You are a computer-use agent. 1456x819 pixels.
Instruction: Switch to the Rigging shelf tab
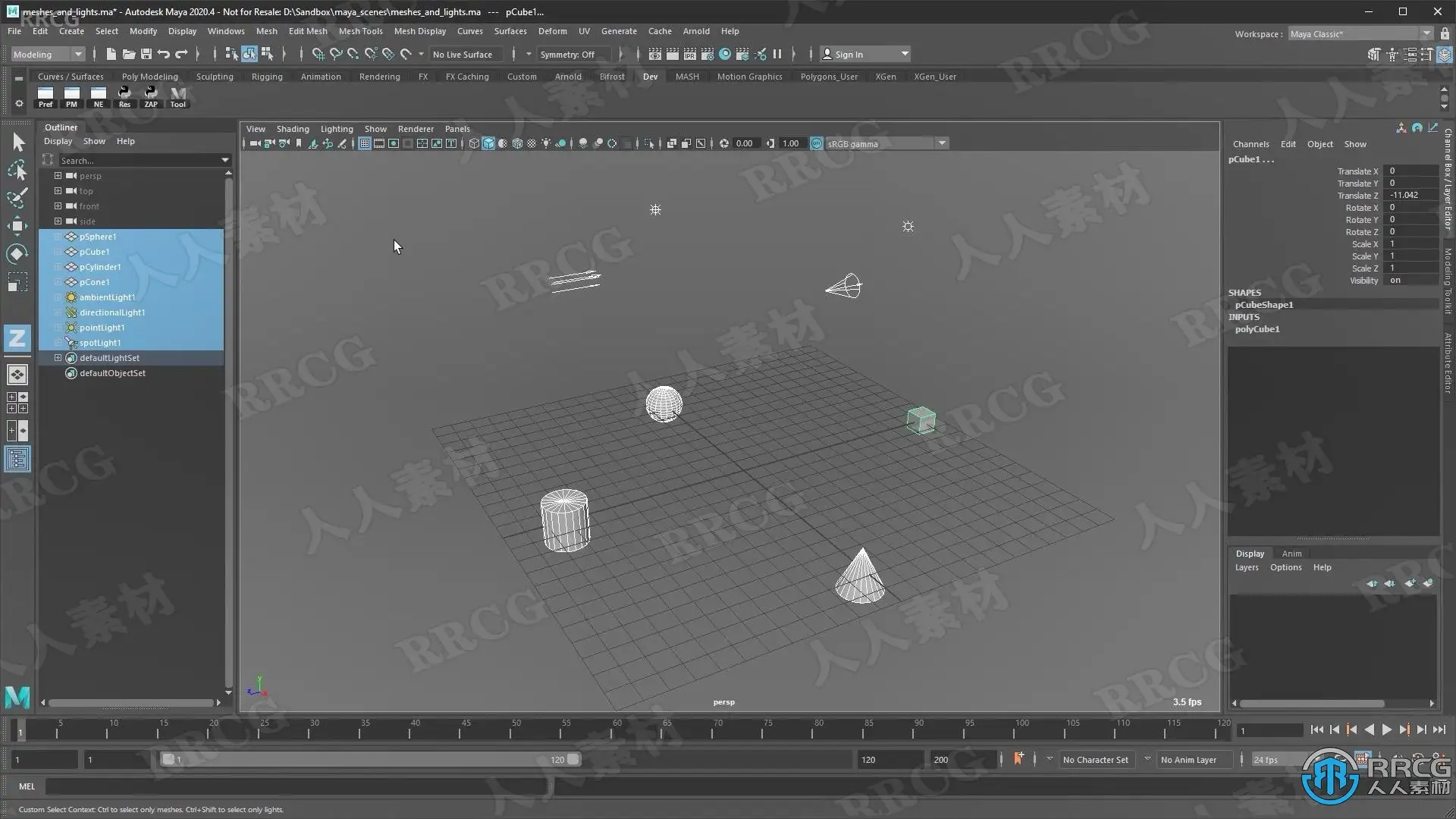pos(267,77)
